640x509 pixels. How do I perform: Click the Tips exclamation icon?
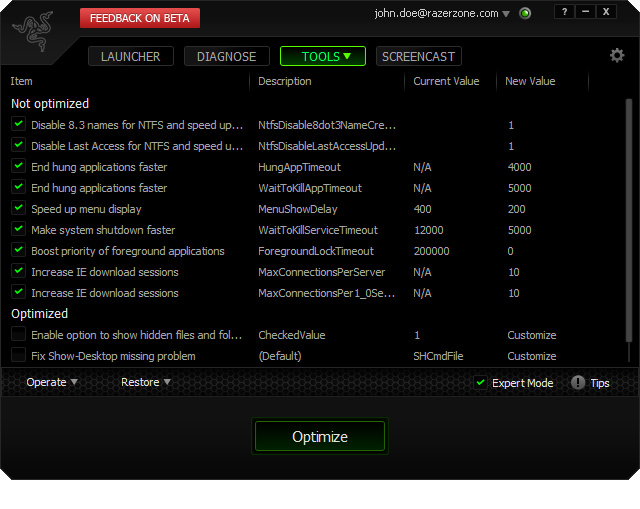578,383
